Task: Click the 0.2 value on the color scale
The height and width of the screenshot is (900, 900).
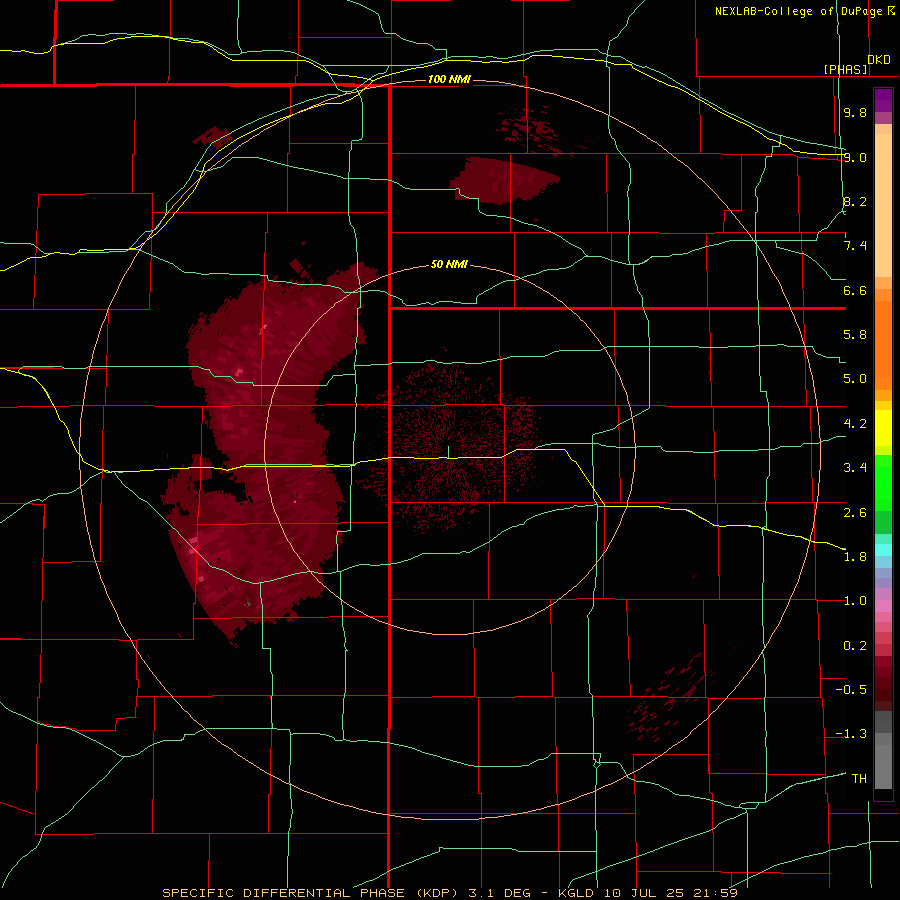Action: click(x=855, y=646)
